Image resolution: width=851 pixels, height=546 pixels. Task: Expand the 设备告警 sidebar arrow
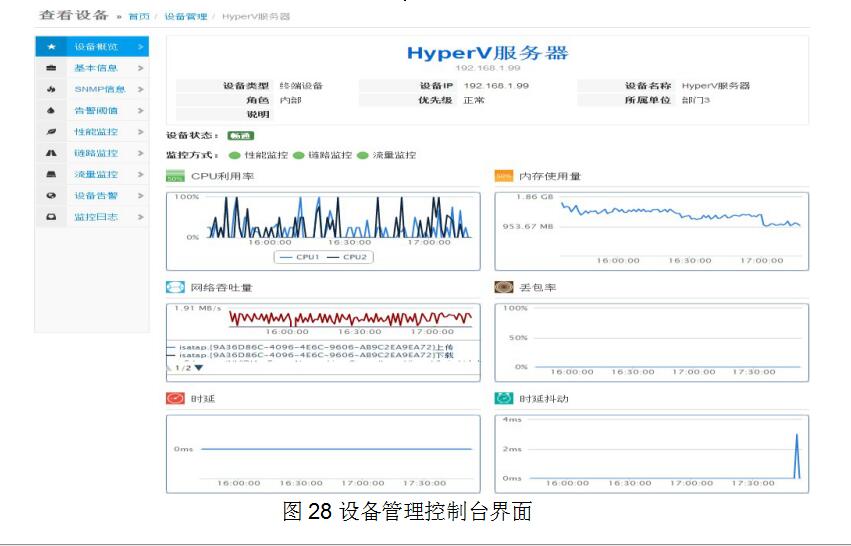(140, 196)
